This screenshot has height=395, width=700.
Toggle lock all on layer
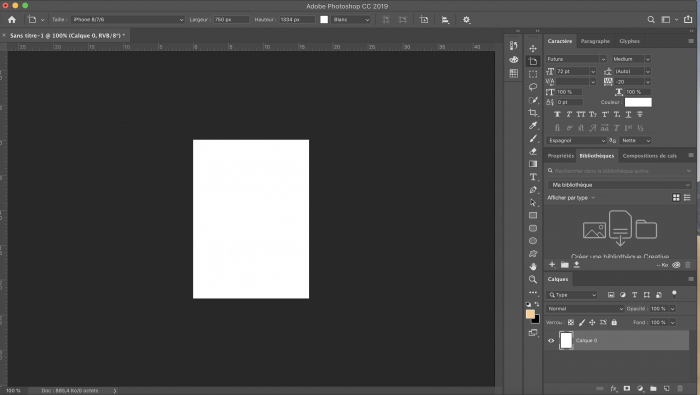click(x=614, y=322)
